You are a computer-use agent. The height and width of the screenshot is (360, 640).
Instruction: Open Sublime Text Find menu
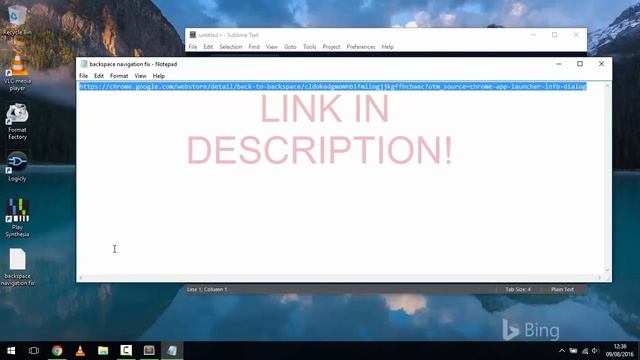(254, 47)
